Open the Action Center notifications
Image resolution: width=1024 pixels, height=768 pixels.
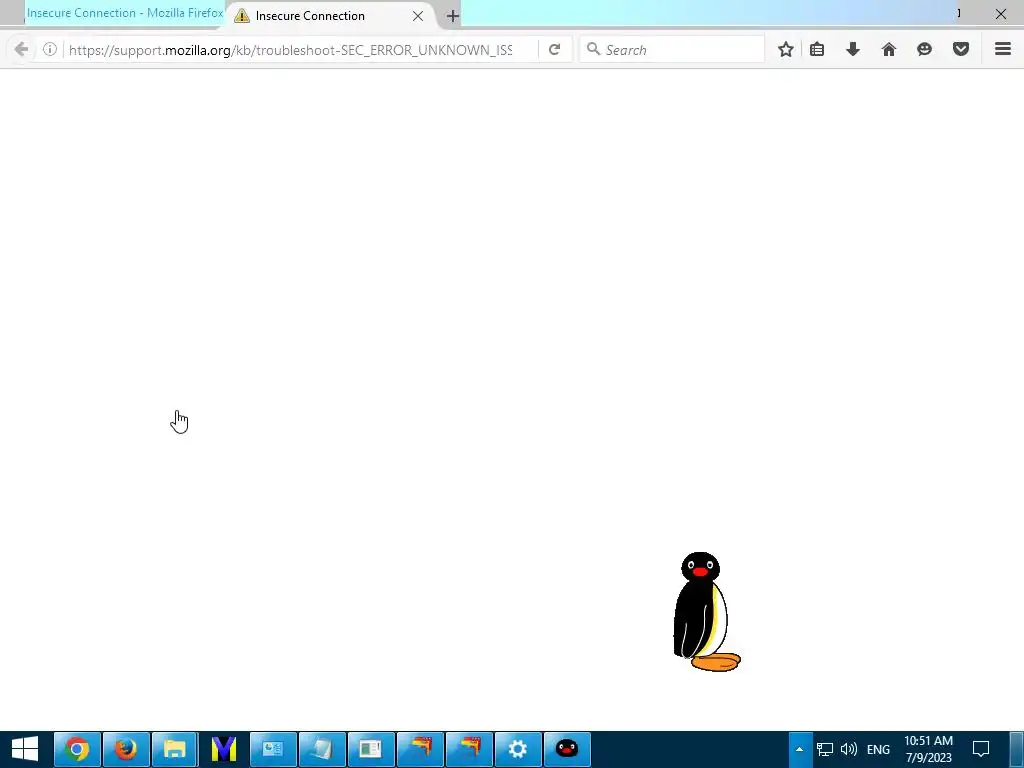point(981,749)
